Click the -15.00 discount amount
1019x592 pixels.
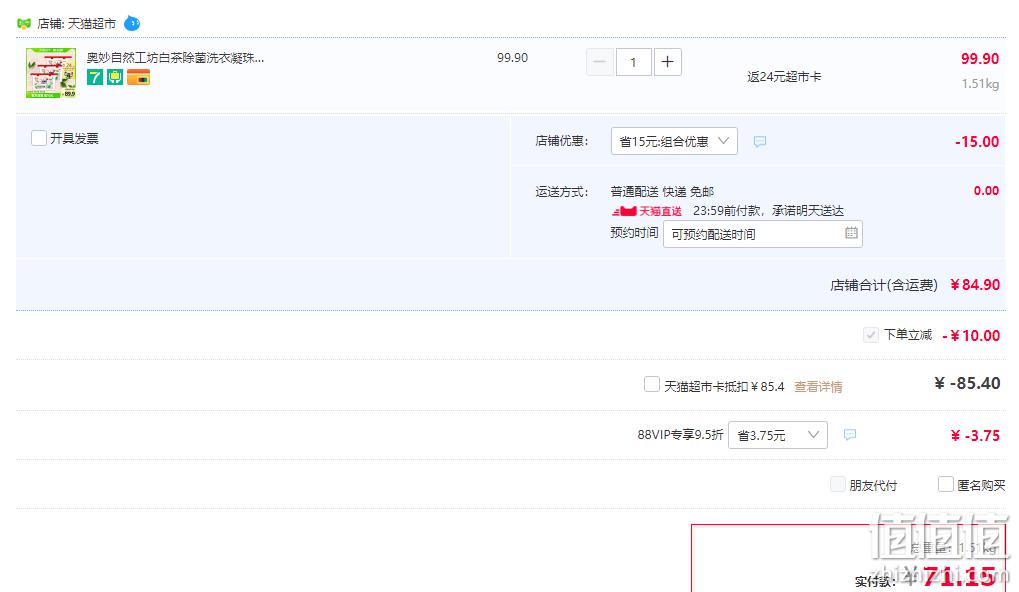coord(977,142)
